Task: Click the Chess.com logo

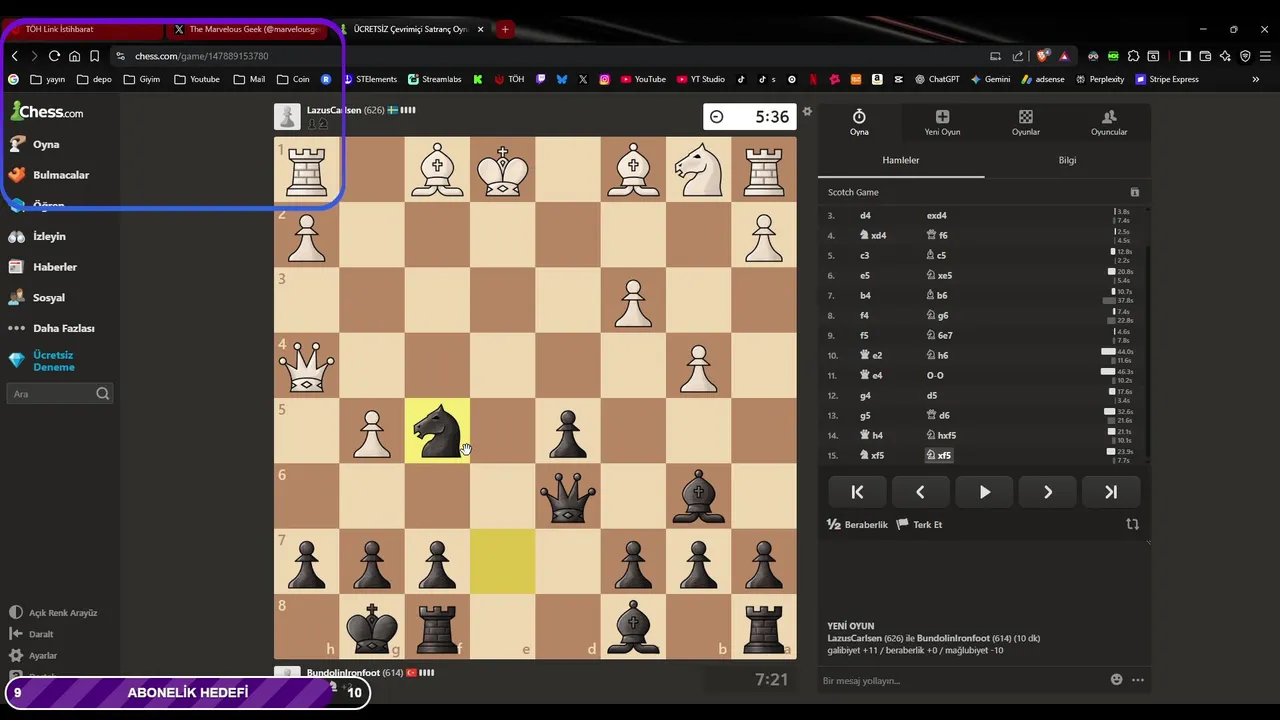Action: (47, 112)
